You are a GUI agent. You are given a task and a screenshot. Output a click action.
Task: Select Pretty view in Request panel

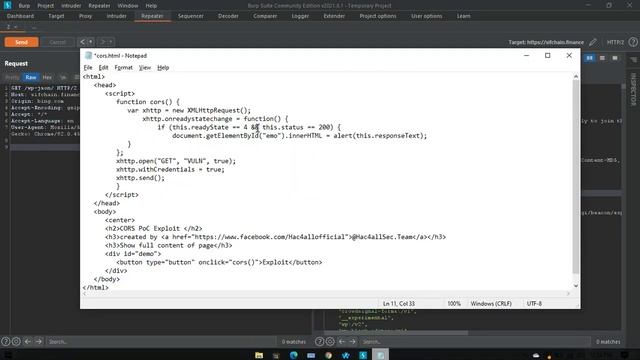point(12,77)
